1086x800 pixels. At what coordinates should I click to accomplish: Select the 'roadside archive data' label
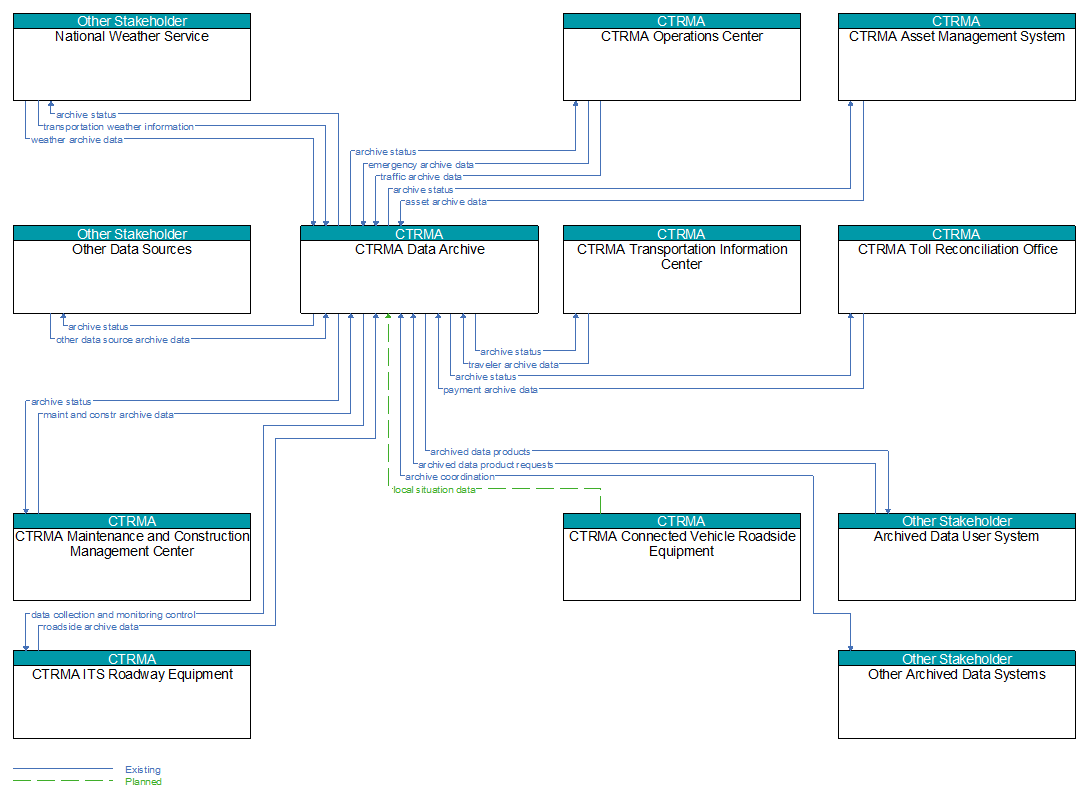(91, 627)
